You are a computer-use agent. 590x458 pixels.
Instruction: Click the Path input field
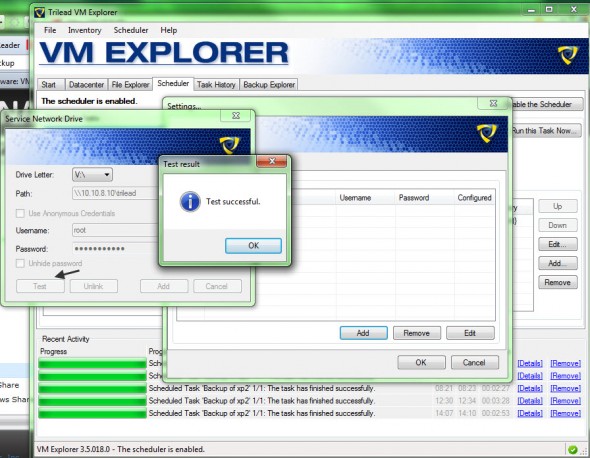pos(115,193)
